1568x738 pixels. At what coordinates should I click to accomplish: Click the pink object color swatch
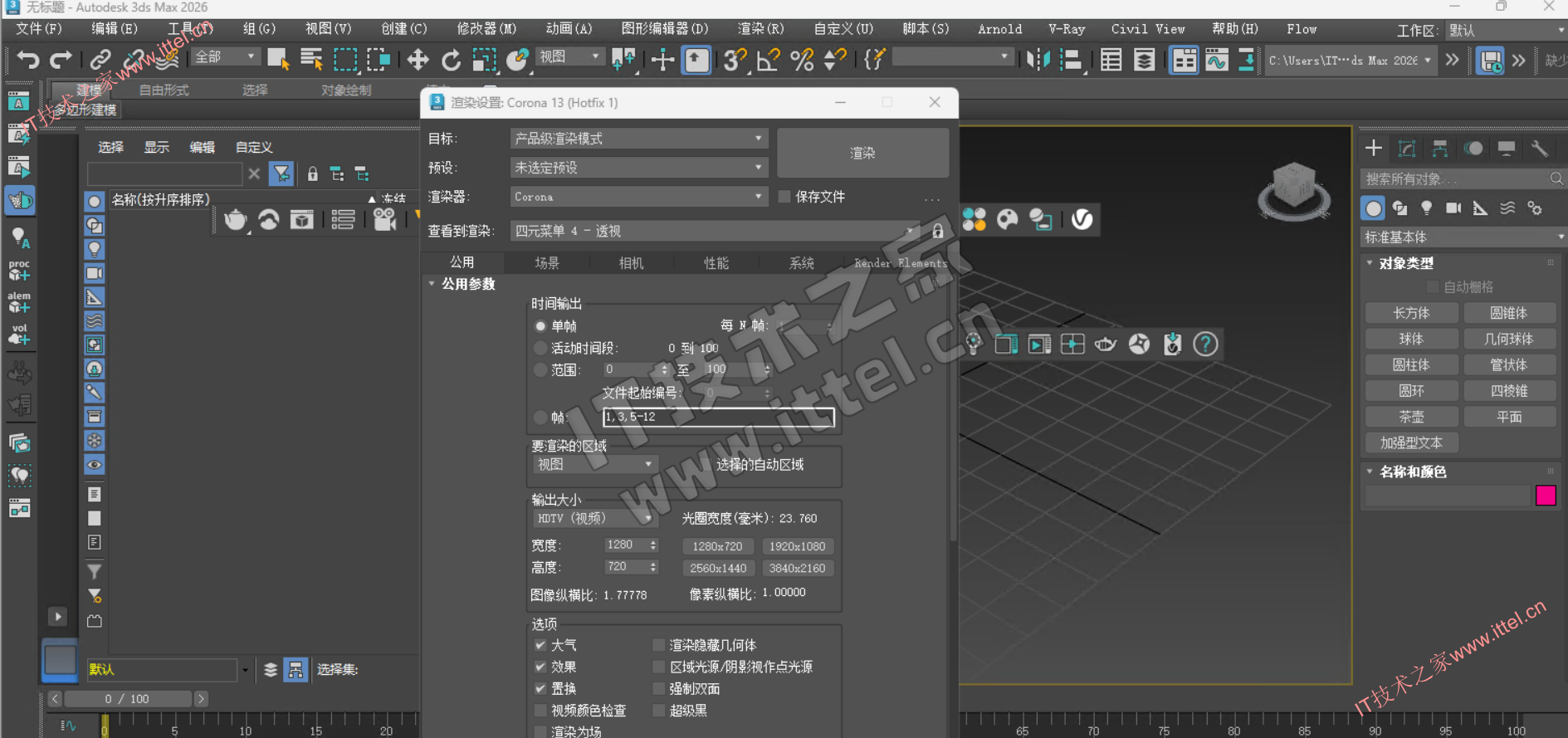[1546, 496]
